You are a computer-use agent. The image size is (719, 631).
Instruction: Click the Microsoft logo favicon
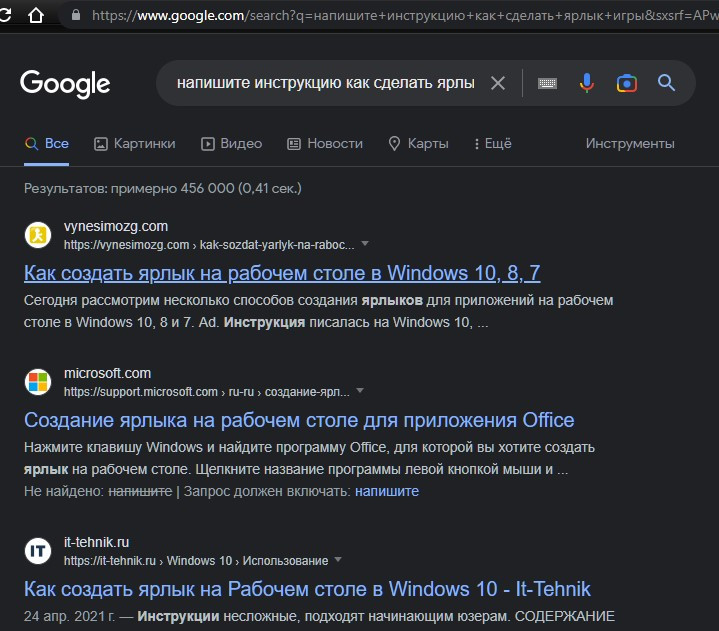pos(37,382)
